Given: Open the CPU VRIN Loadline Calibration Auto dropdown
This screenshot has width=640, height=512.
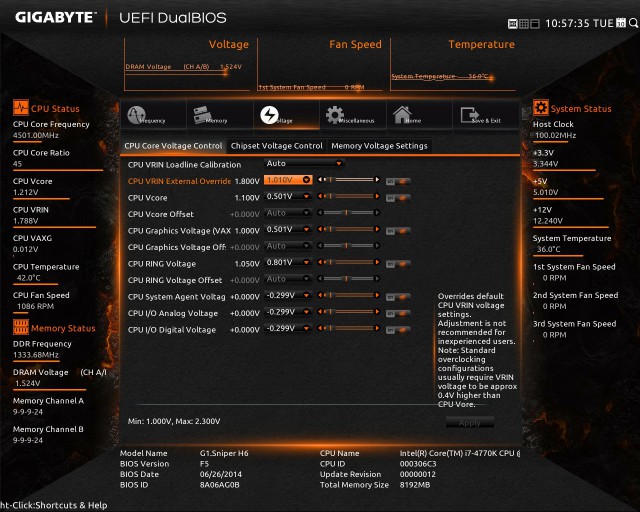Looking at the screenshot, I should pos(304,163).
